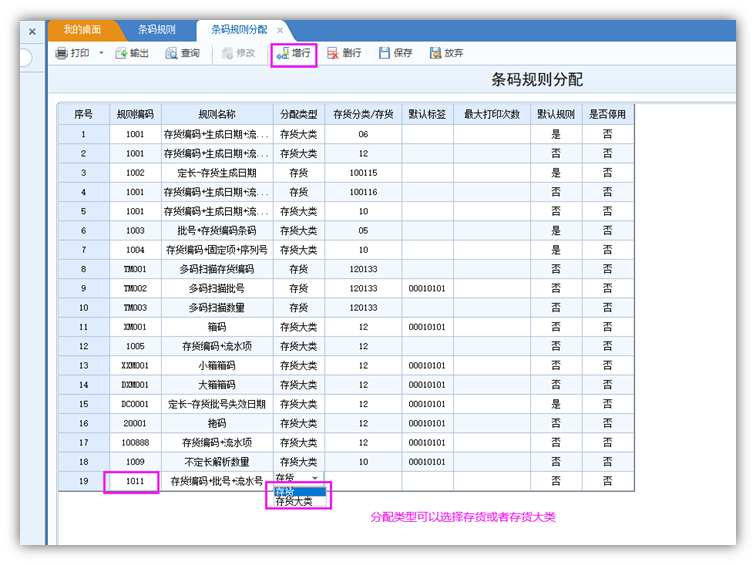Click rule name 大箱箱码
The height and width of the screenshot is (565, 756).
[217, 385]
